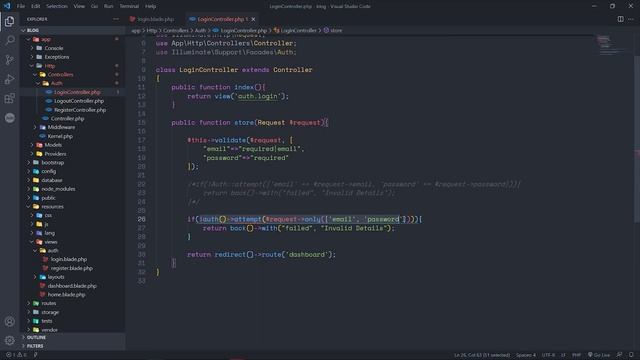Click the VS Code logo in title bar
Image resolution: width=640 pixels, height=360 pixels.
point(7,6)
